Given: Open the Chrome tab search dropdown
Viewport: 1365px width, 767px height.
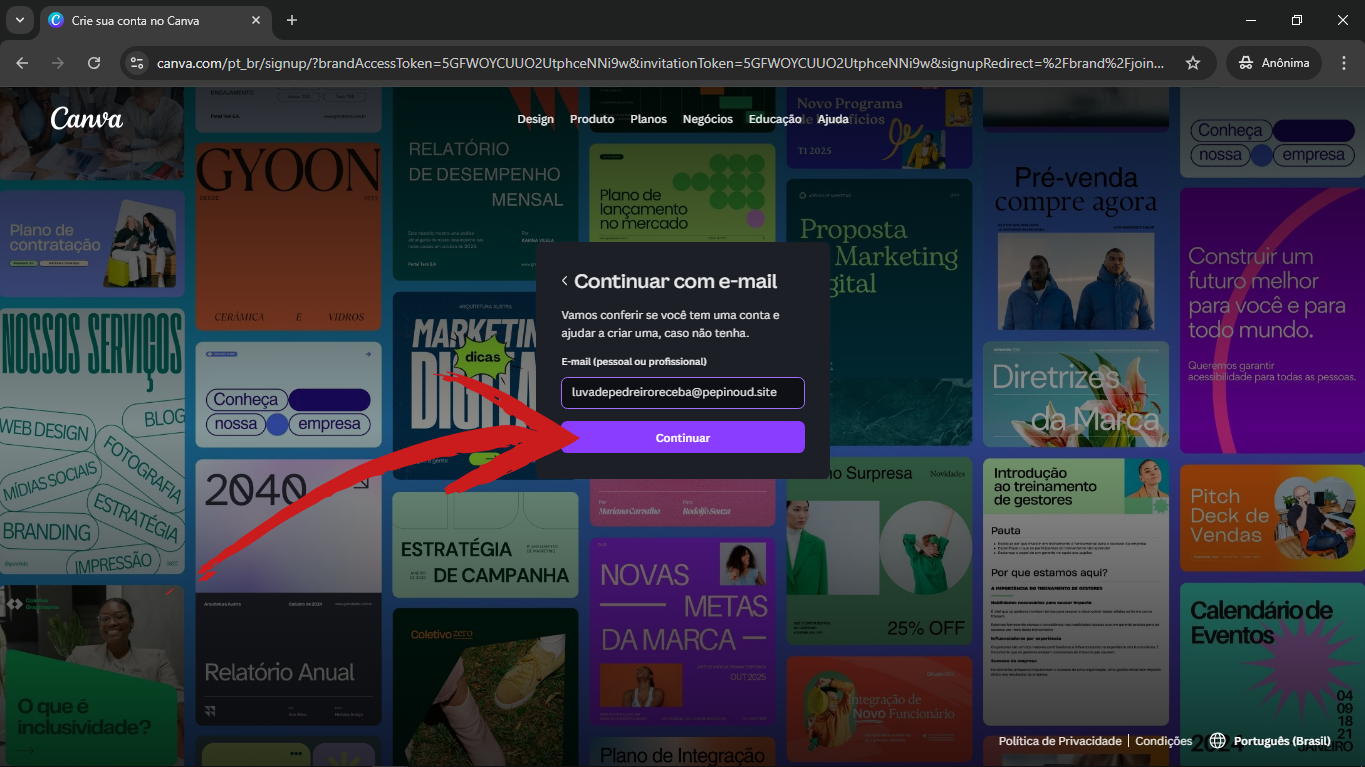Looking at the screenshot, I should (19, 20).
